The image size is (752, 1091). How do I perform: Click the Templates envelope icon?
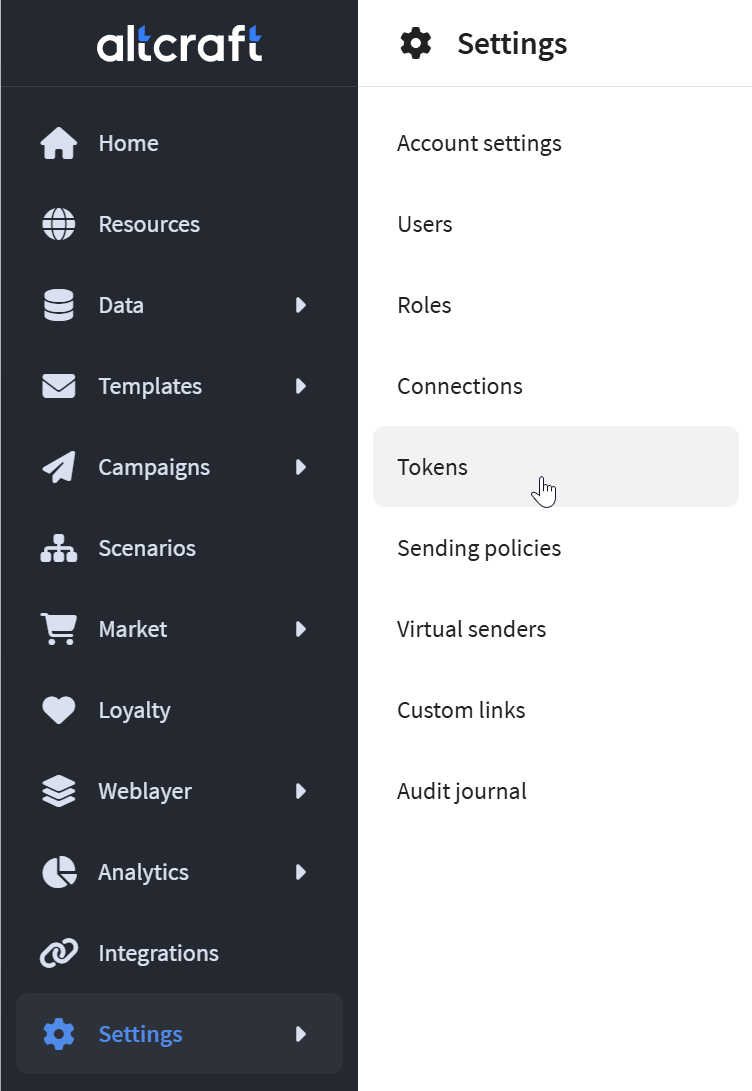pos(58,386)
